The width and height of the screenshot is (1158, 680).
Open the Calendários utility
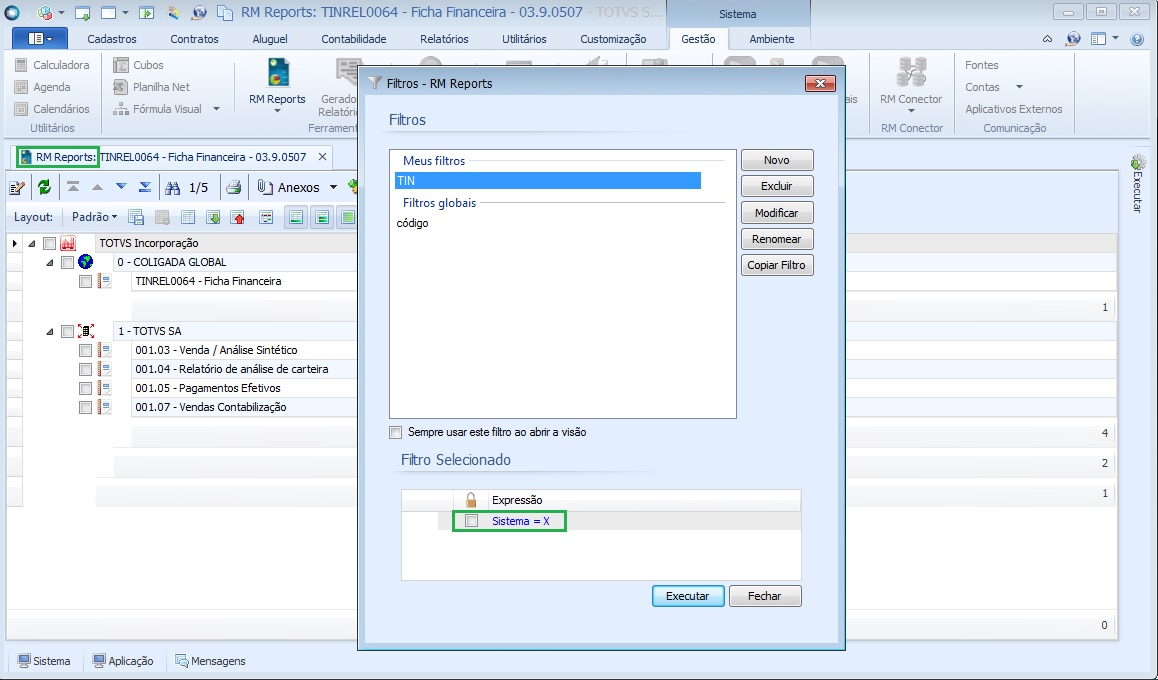coord(52,109)
